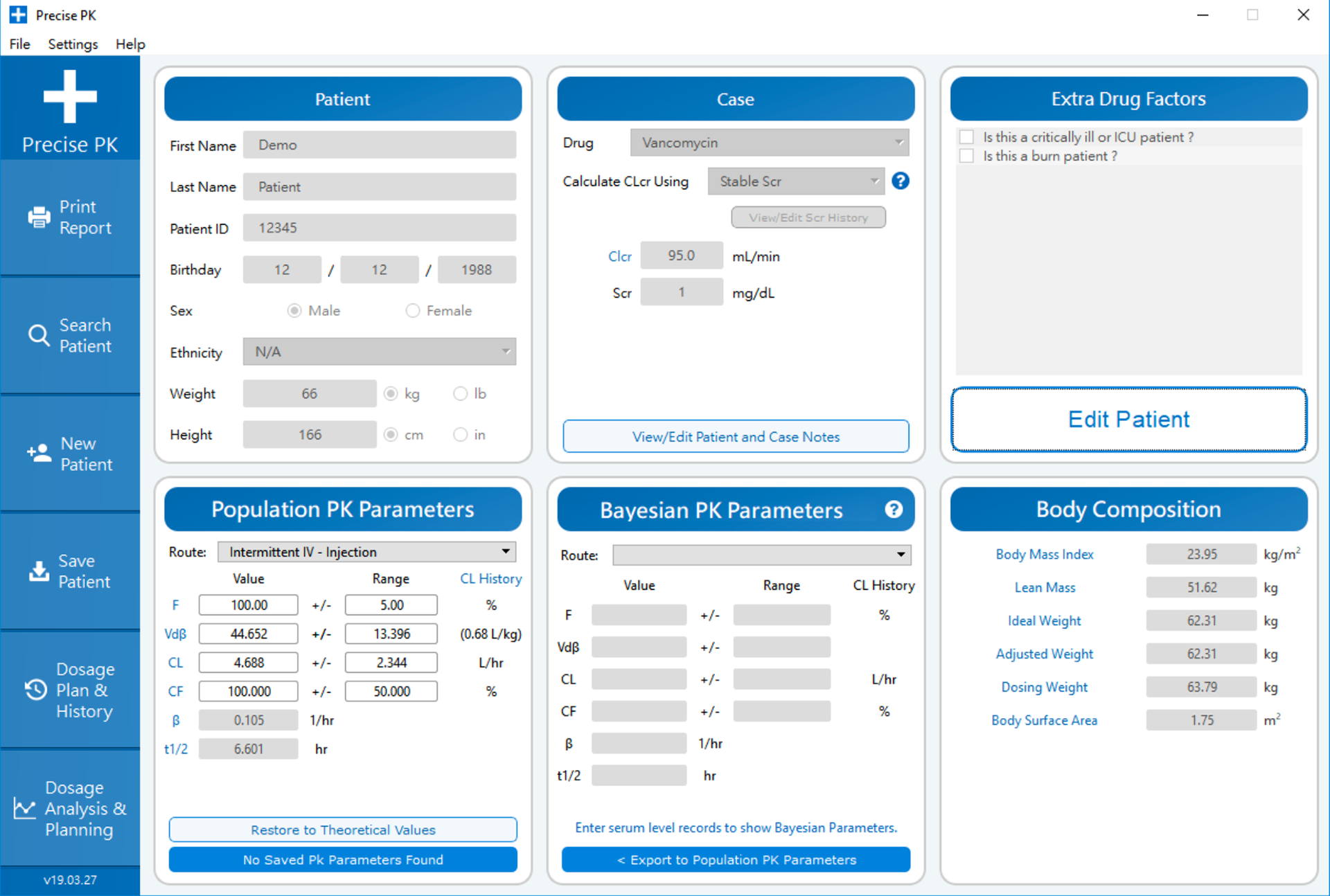Click the Precise PK logo cross icon
This screenshot has height=896, width=1330.
70,96
